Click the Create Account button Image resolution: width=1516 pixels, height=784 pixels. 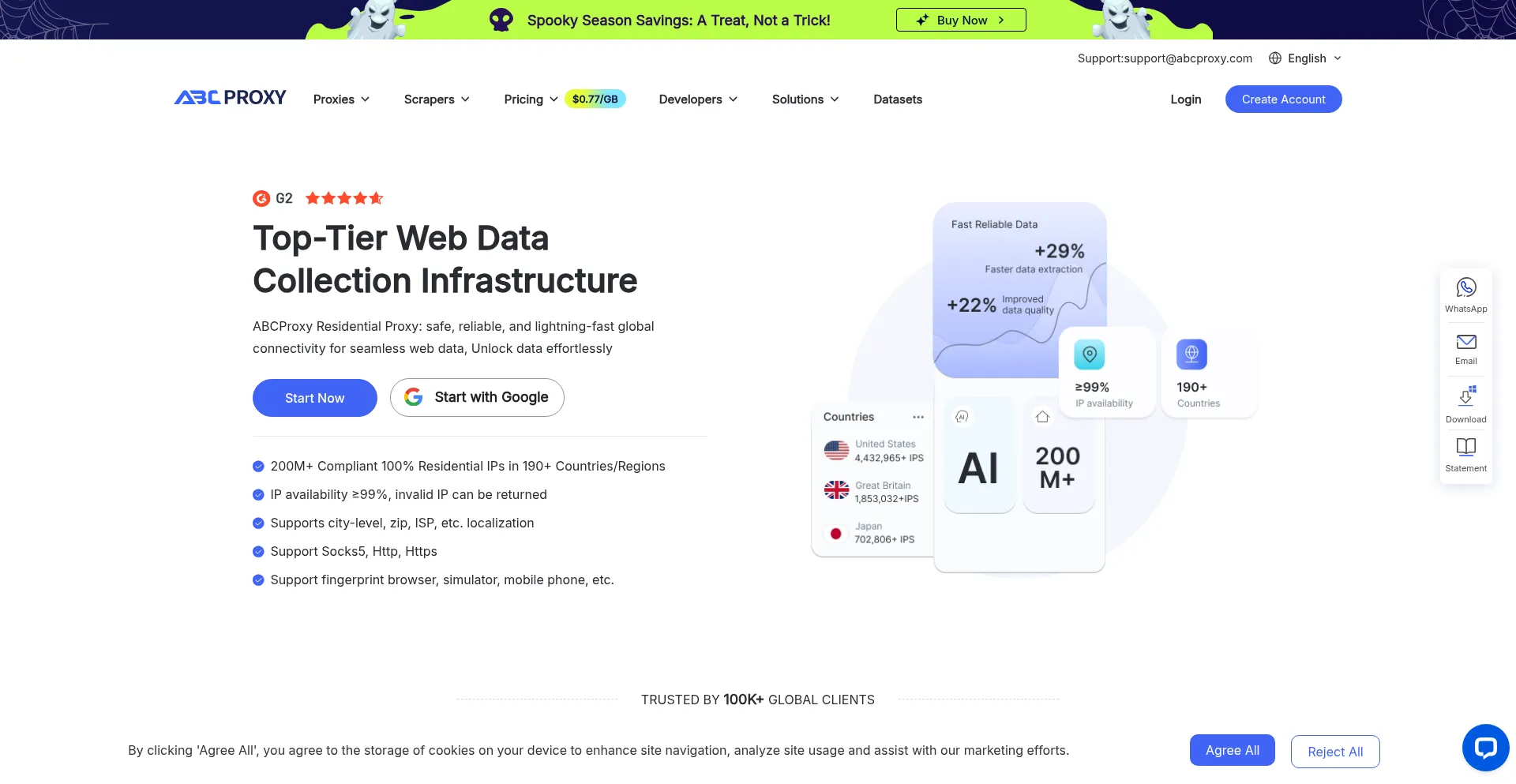1283,99
